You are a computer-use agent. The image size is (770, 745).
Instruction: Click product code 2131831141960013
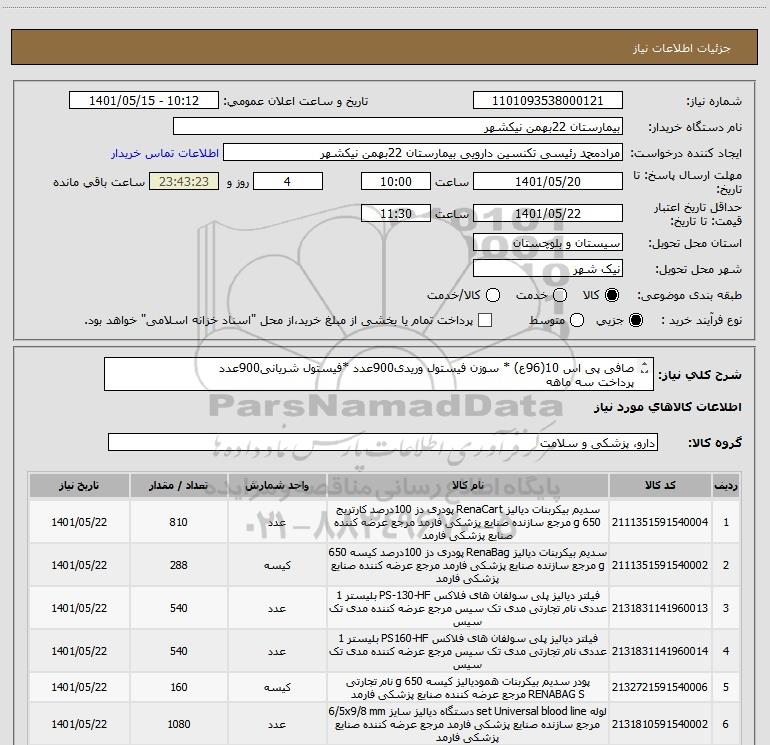660,608
